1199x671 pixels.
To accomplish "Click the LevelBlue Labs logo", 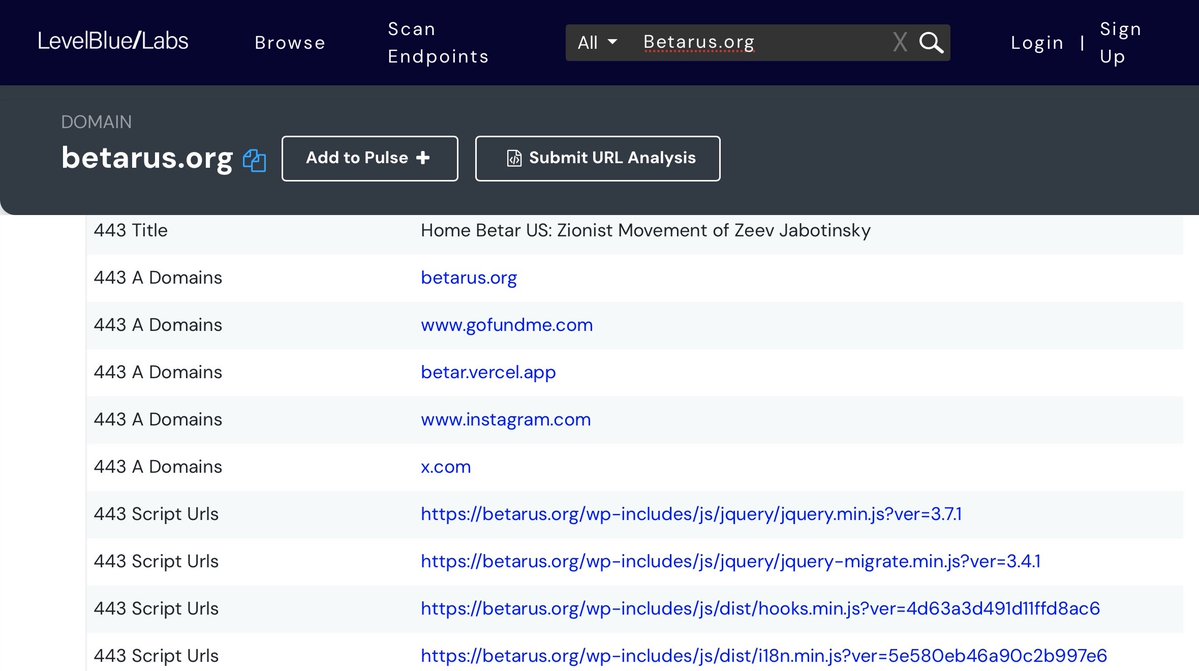I will 113,41.
